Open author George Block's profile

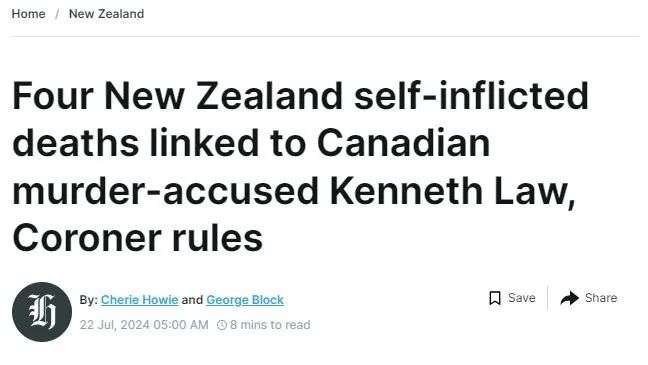245,300
